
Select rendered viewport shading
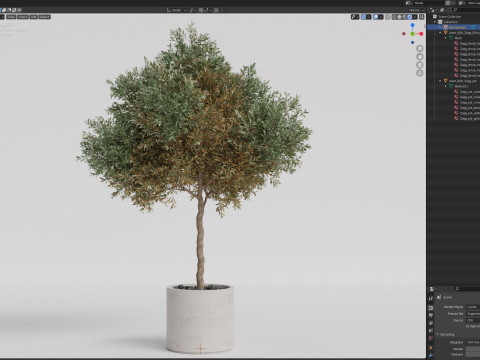click(409, 17)
